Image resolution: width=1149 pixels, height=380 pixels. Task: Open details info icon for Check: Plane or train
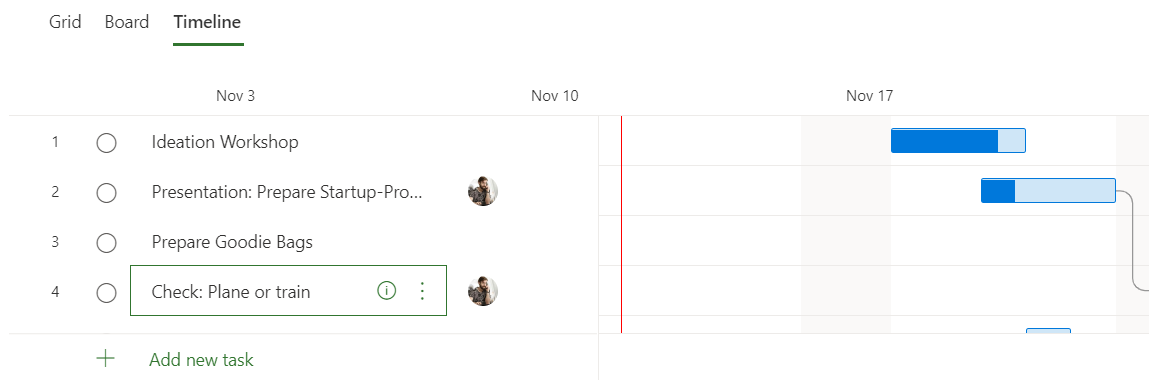(x=386, y=291)
